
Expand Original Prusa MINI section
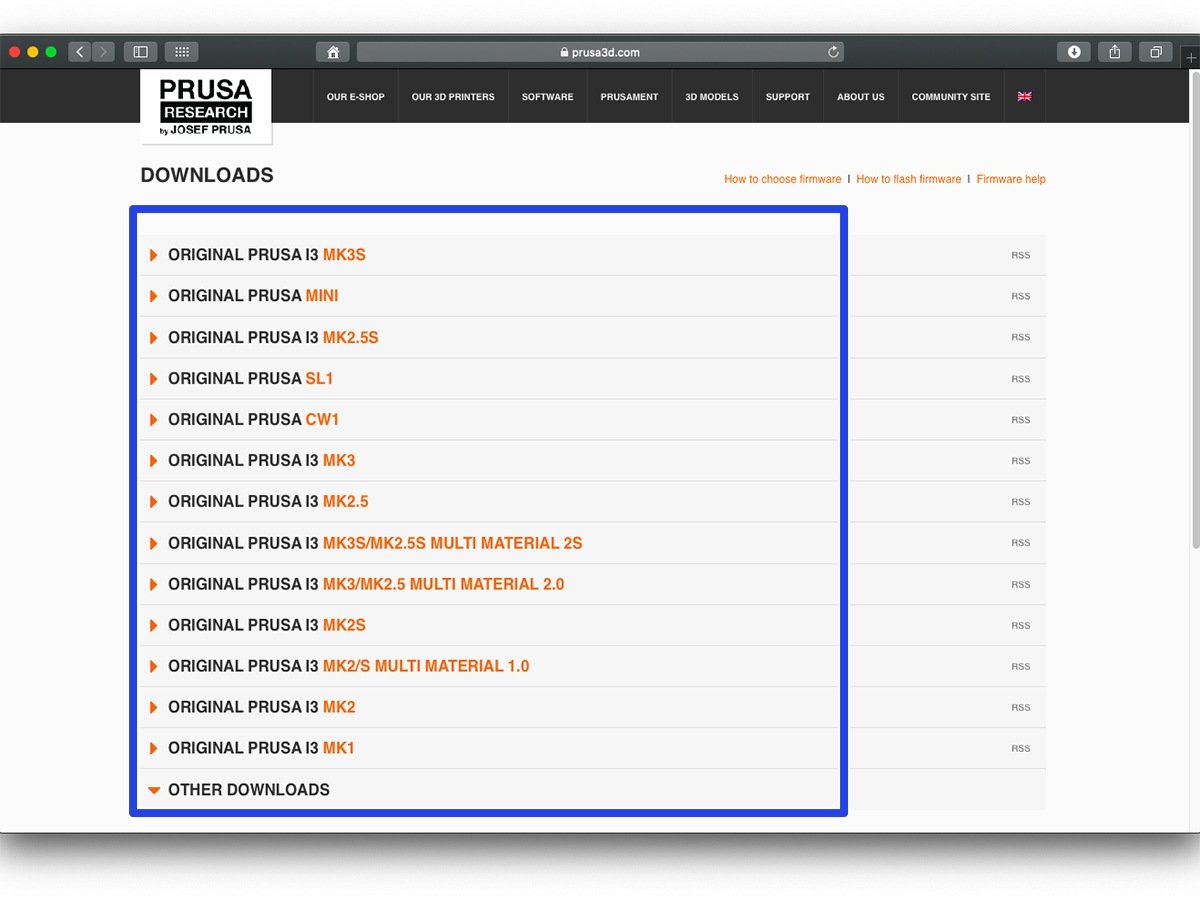[x=252, y=296]
